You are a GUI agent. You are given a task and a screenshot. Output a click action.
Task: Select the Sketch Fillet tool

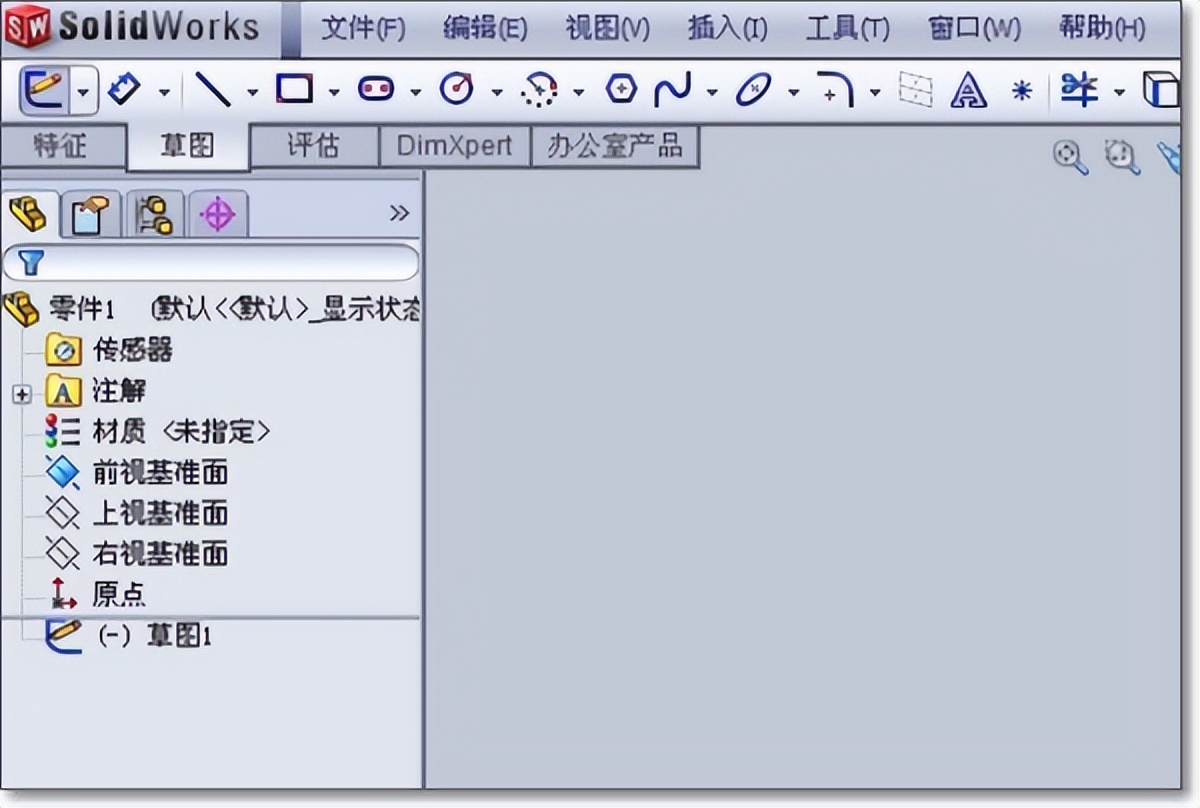(837, 88)
